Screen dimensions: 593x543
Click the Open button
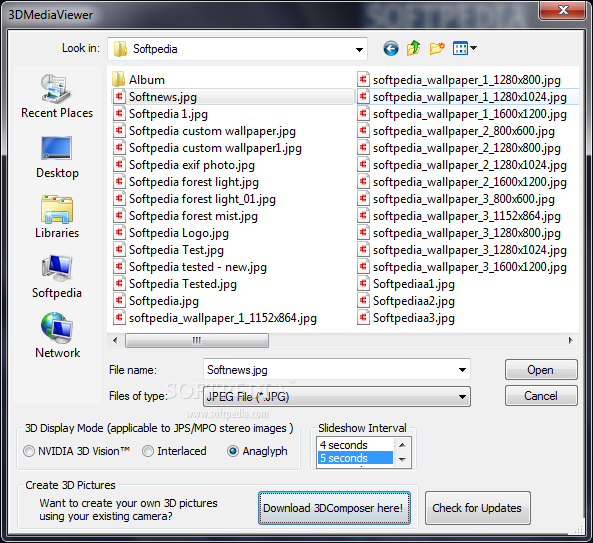pyautogui.click(x=541, y=369)
